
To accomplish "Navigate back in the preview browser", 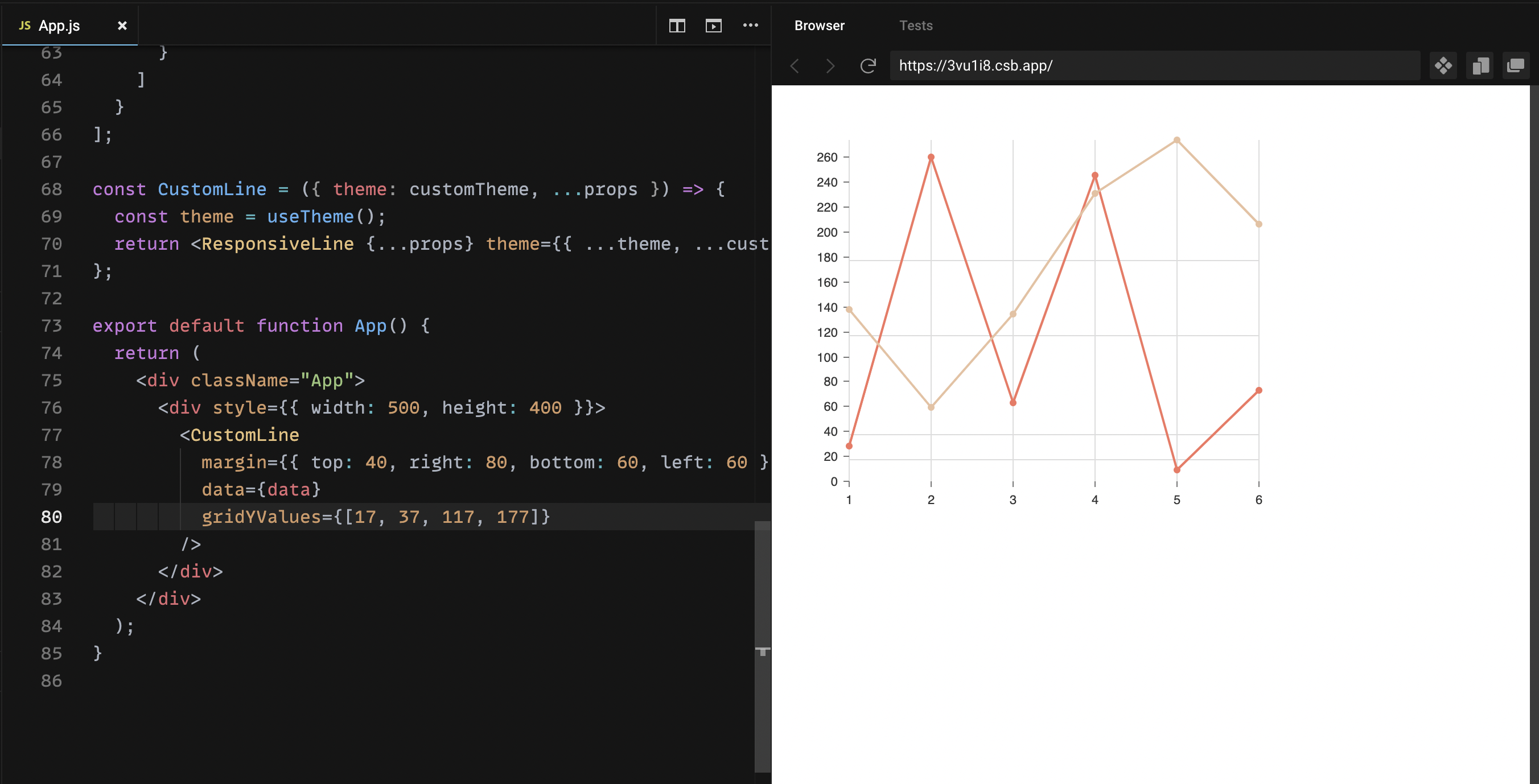I will (x=795, y=65).
